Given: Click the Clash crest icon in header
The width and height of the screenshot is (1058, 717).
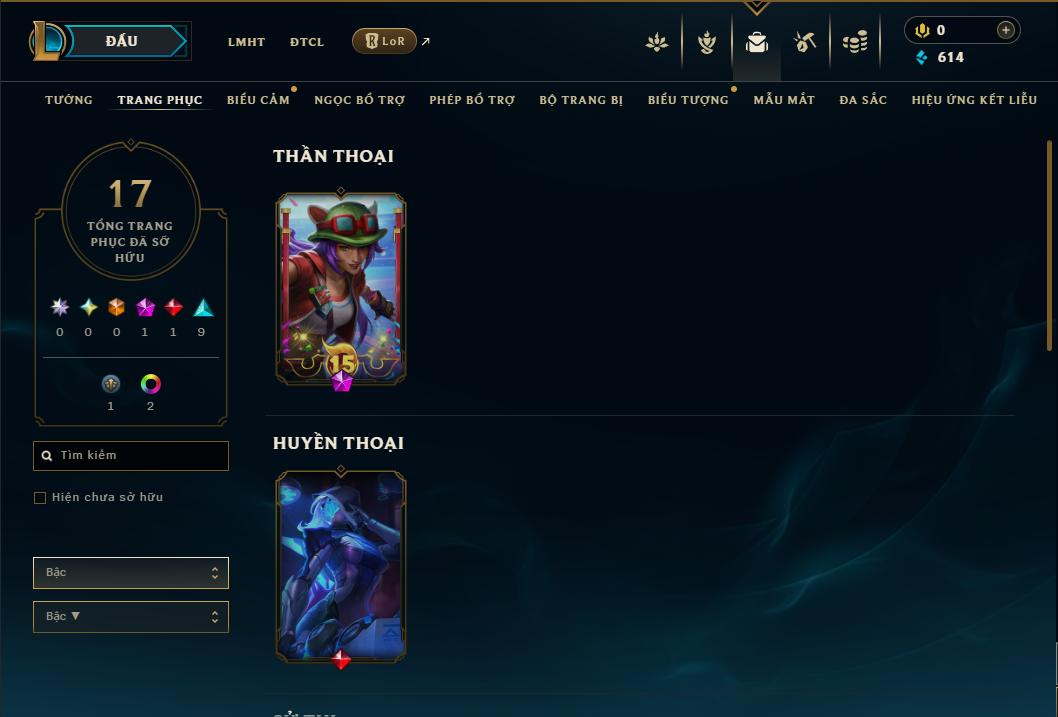Looking at the screenshot, I should 706,42.
